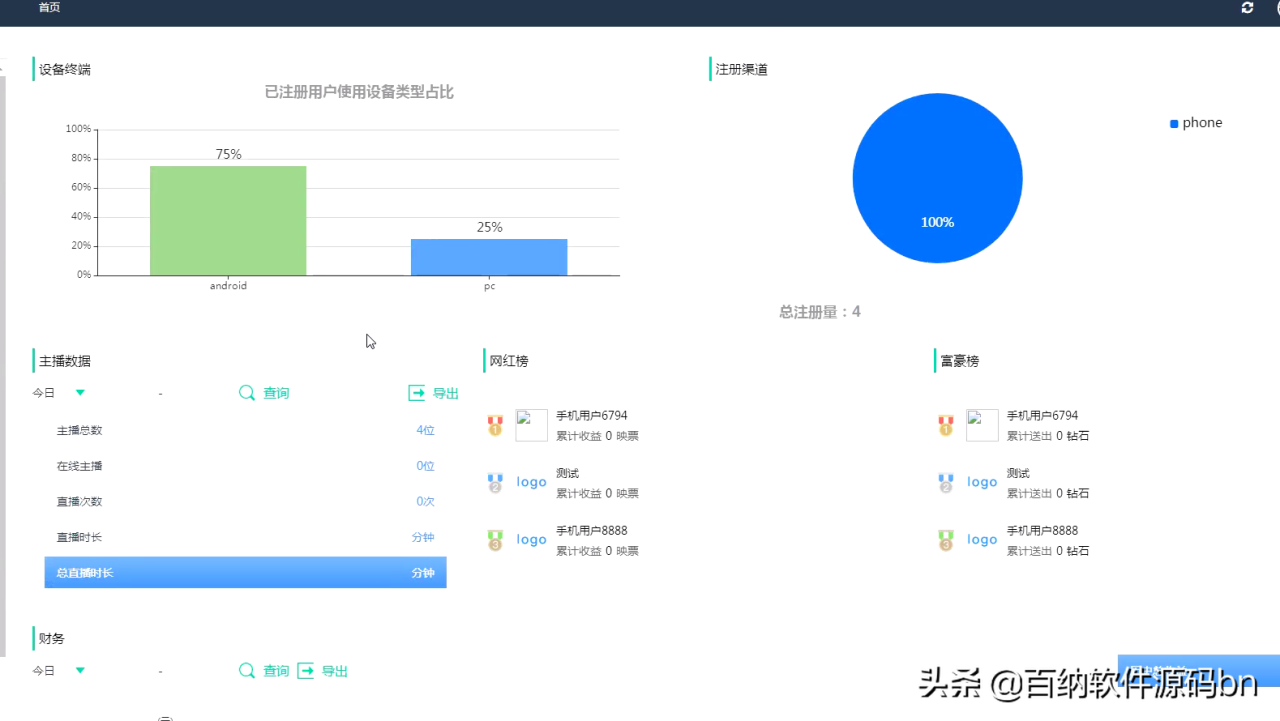Click the blue registration pie chart
This screenshot has width=1280, height=721.
coord(937,178)
